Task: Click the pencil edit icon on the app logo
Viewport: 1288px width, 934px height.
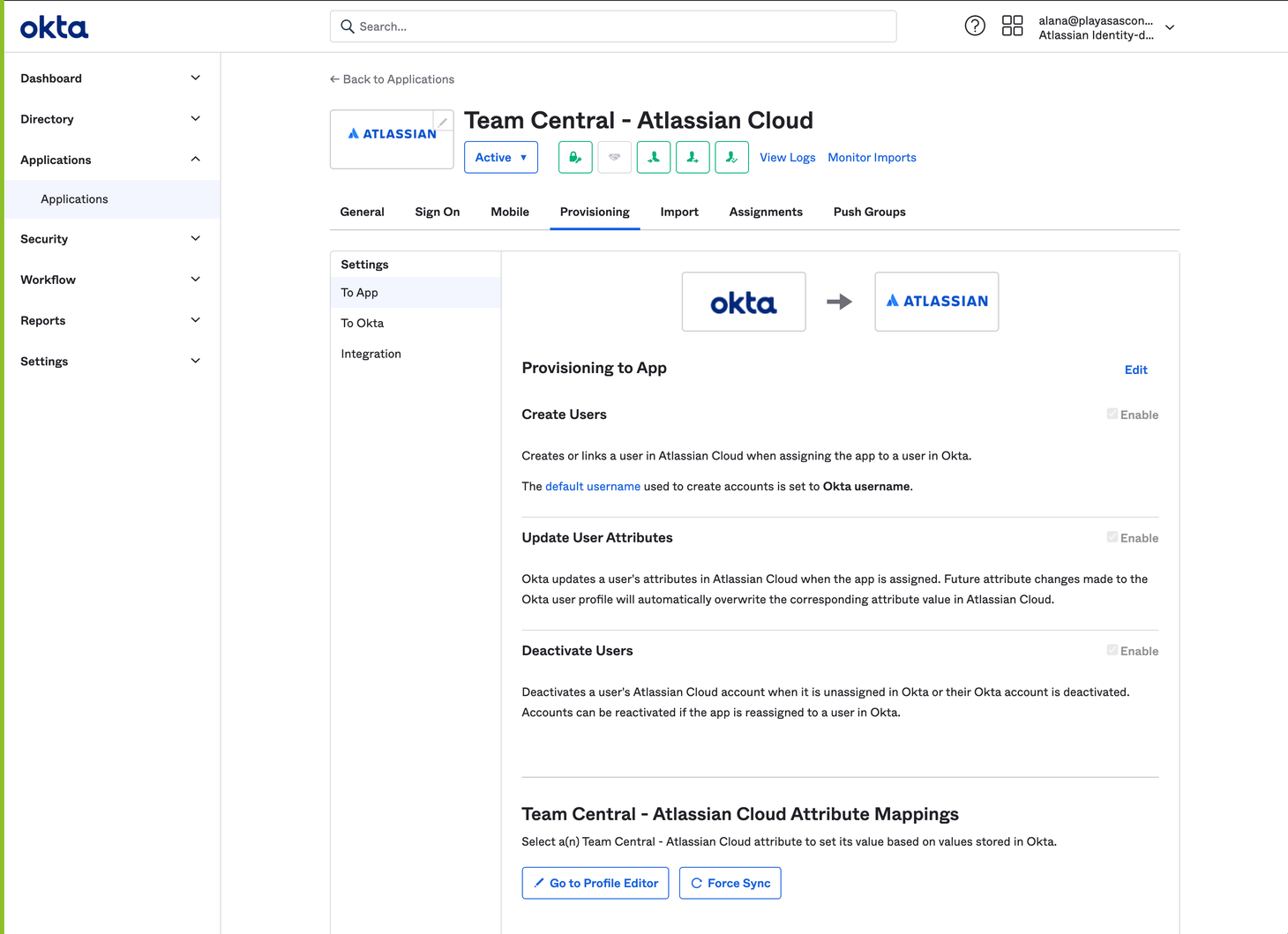Action: click(x=443, y=122)
